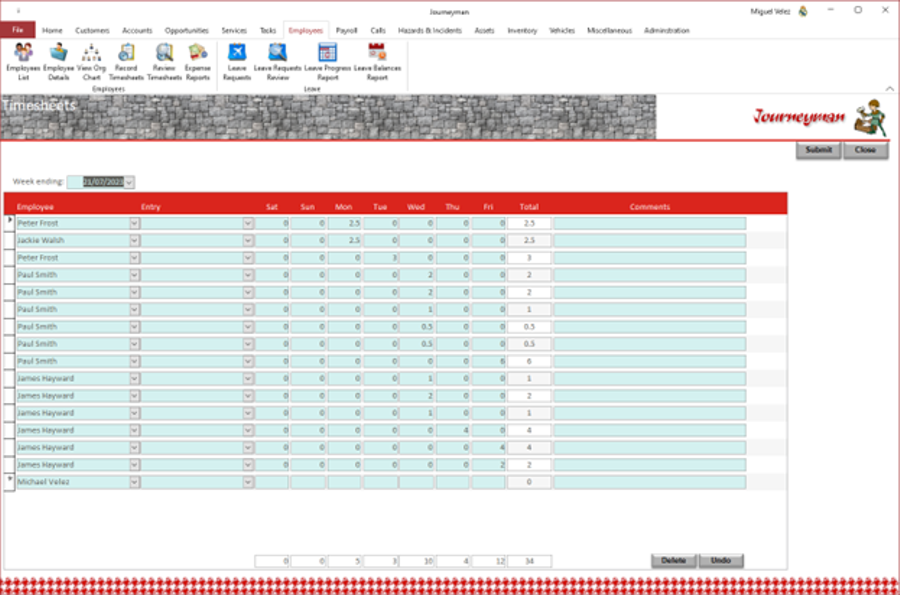Viewport: 900px width, 595px height.
Task: Click the Comments column header
Action: [x=650, y=207]
